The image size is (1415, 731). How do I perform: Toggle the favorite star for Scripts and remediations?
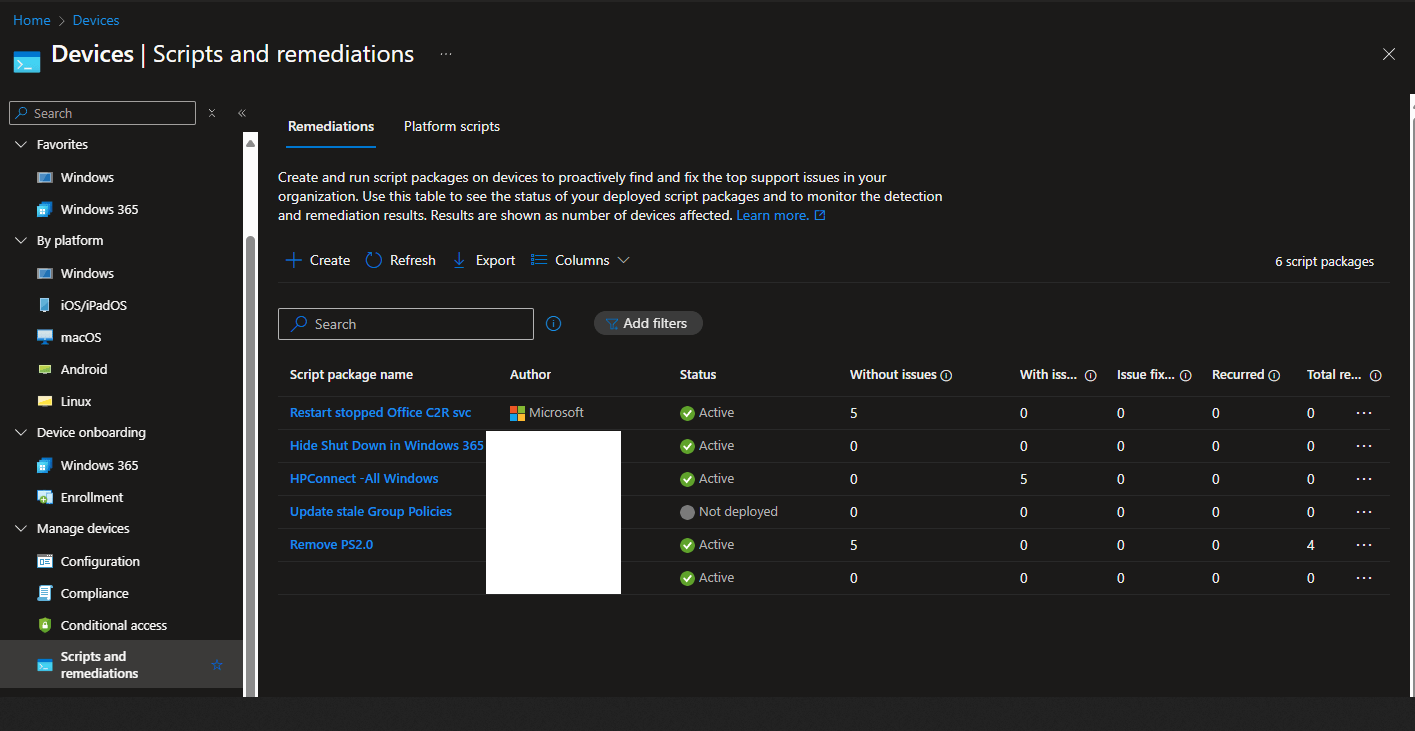pos(217,665)
